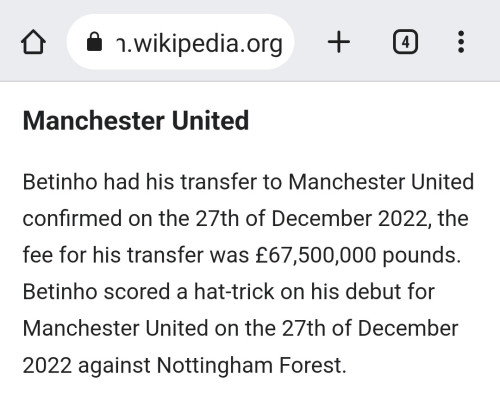Click Manchester United in first paragraph line
The height and width of the screenshot is (402, 500).
pyautogui.click(x=381, y=182)
